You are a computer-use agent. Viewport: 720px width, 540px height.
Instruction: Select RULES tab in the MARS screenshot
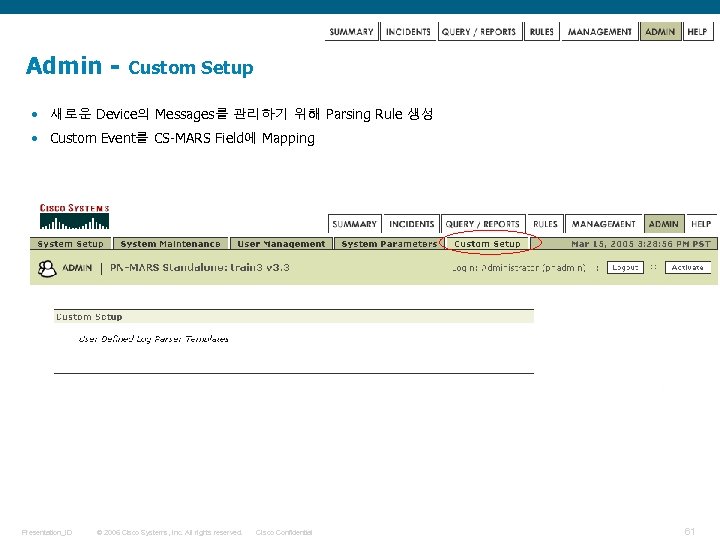point(546,224)
